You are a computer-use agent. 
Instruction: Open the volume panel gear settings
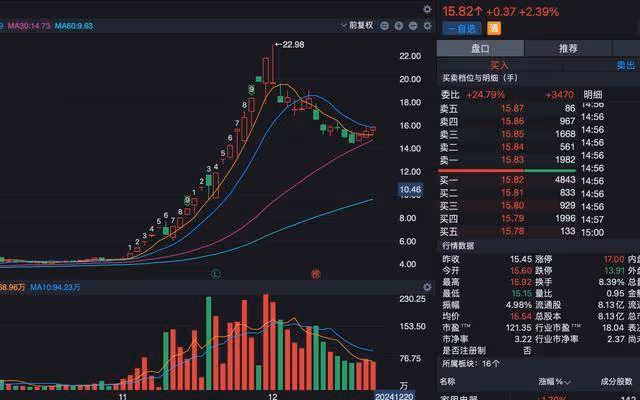(x=427, y=287)
